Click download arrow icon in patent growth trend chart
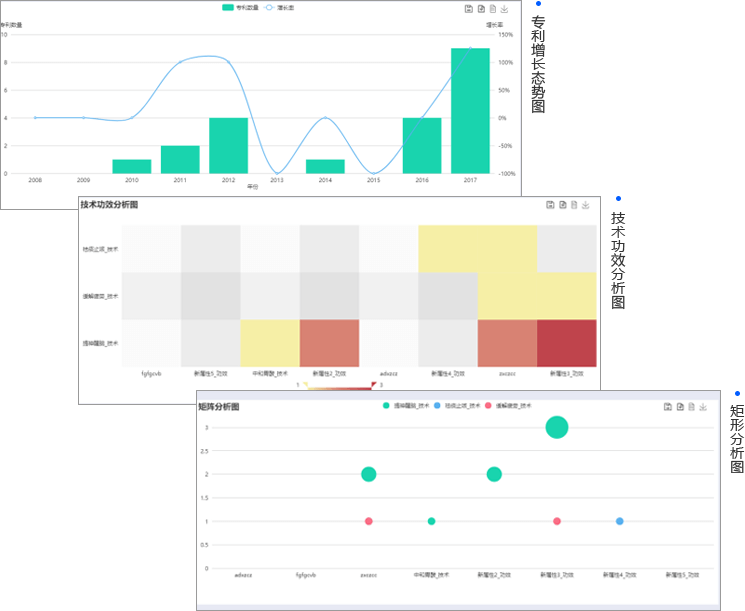The height and width of the screenshot is (611, 745). [x=505, y=8]
